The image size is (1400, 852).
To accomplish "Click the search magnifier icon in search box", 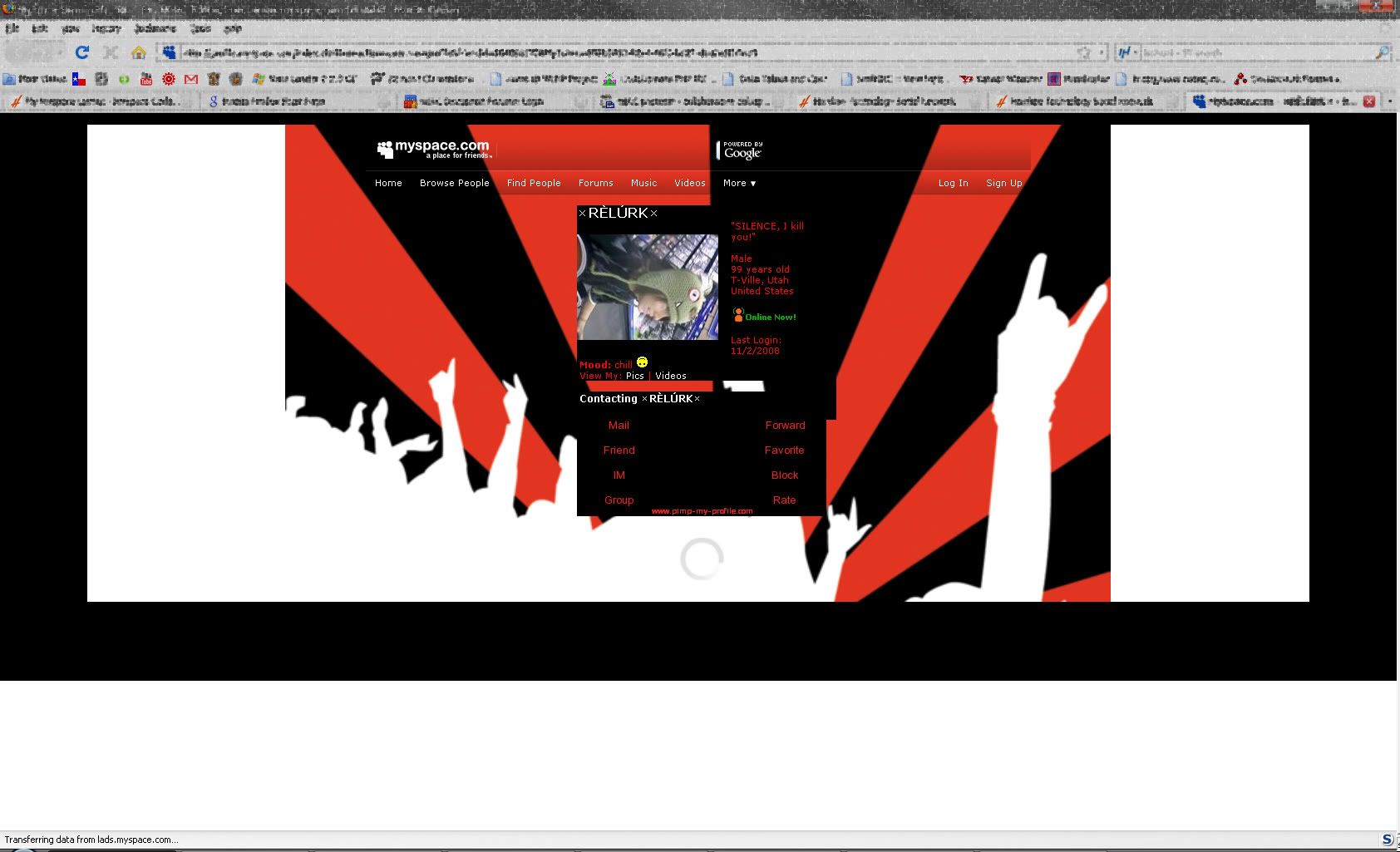I will pyautogui.click(x=1382, y=52).
